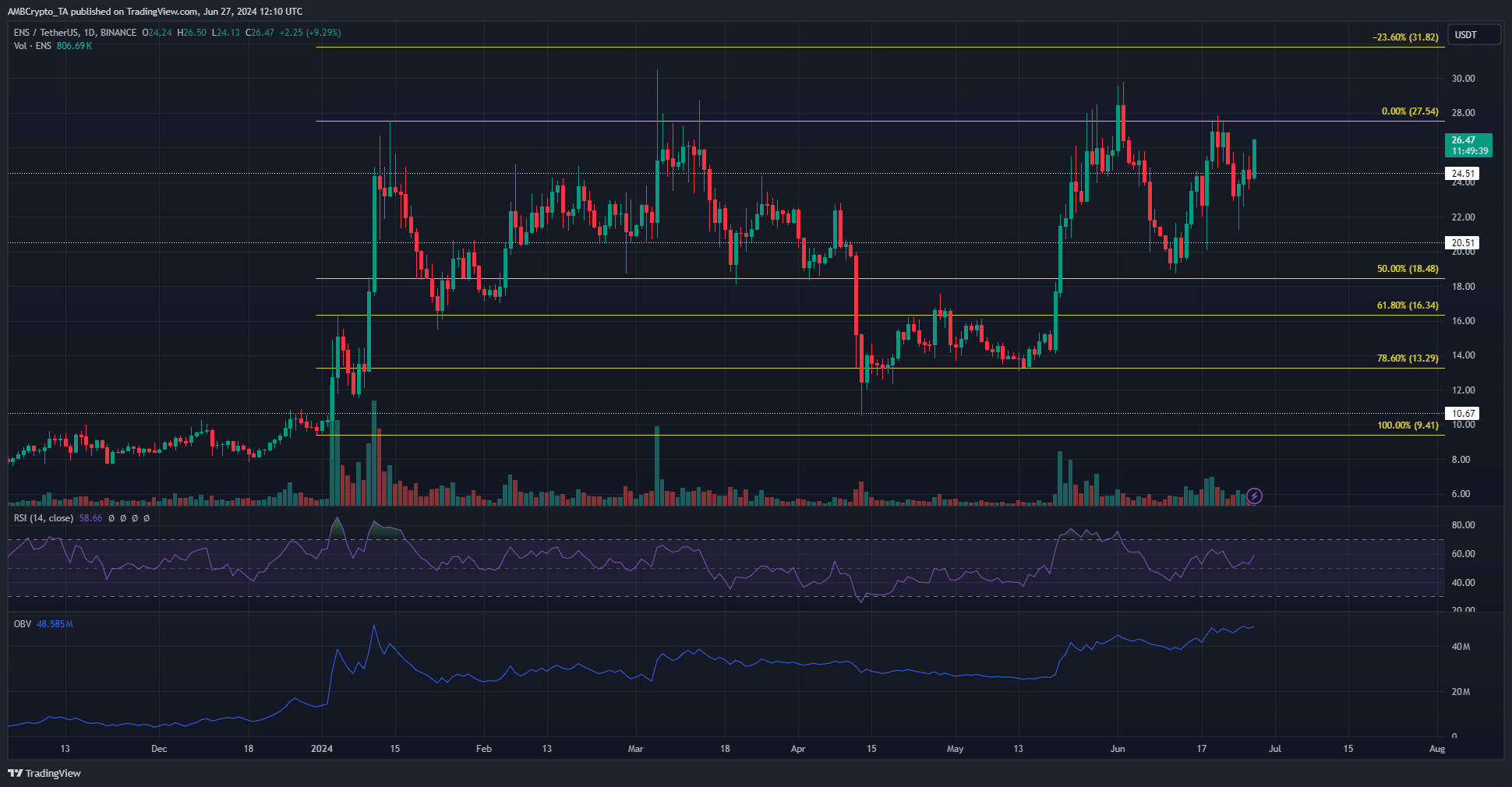Click the open value O24.24

(x=156, y=33)
